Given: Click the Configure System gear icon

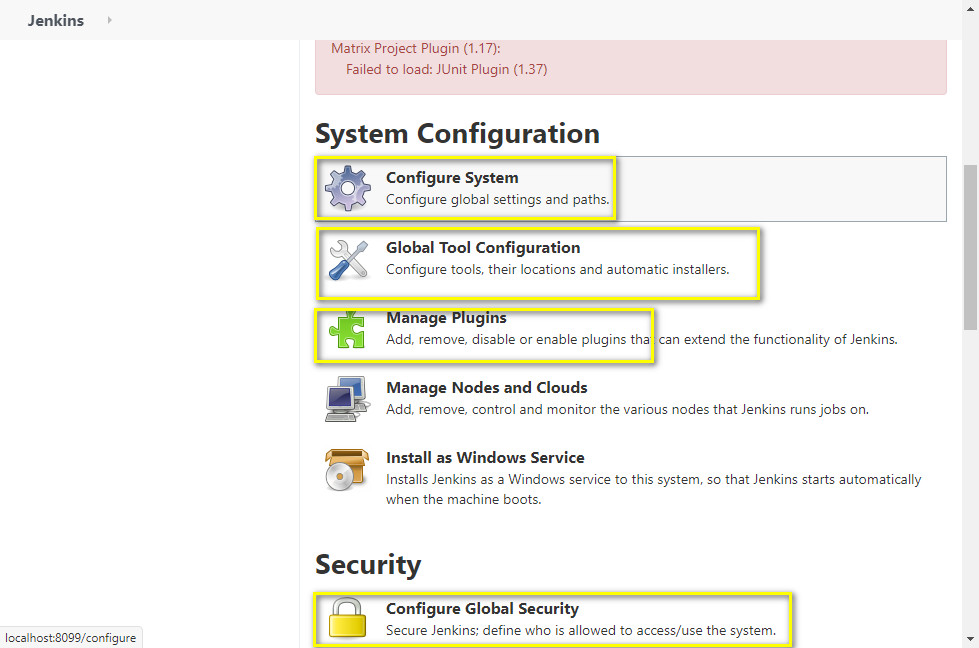Looking at the screenshot, I should point(348,188).
